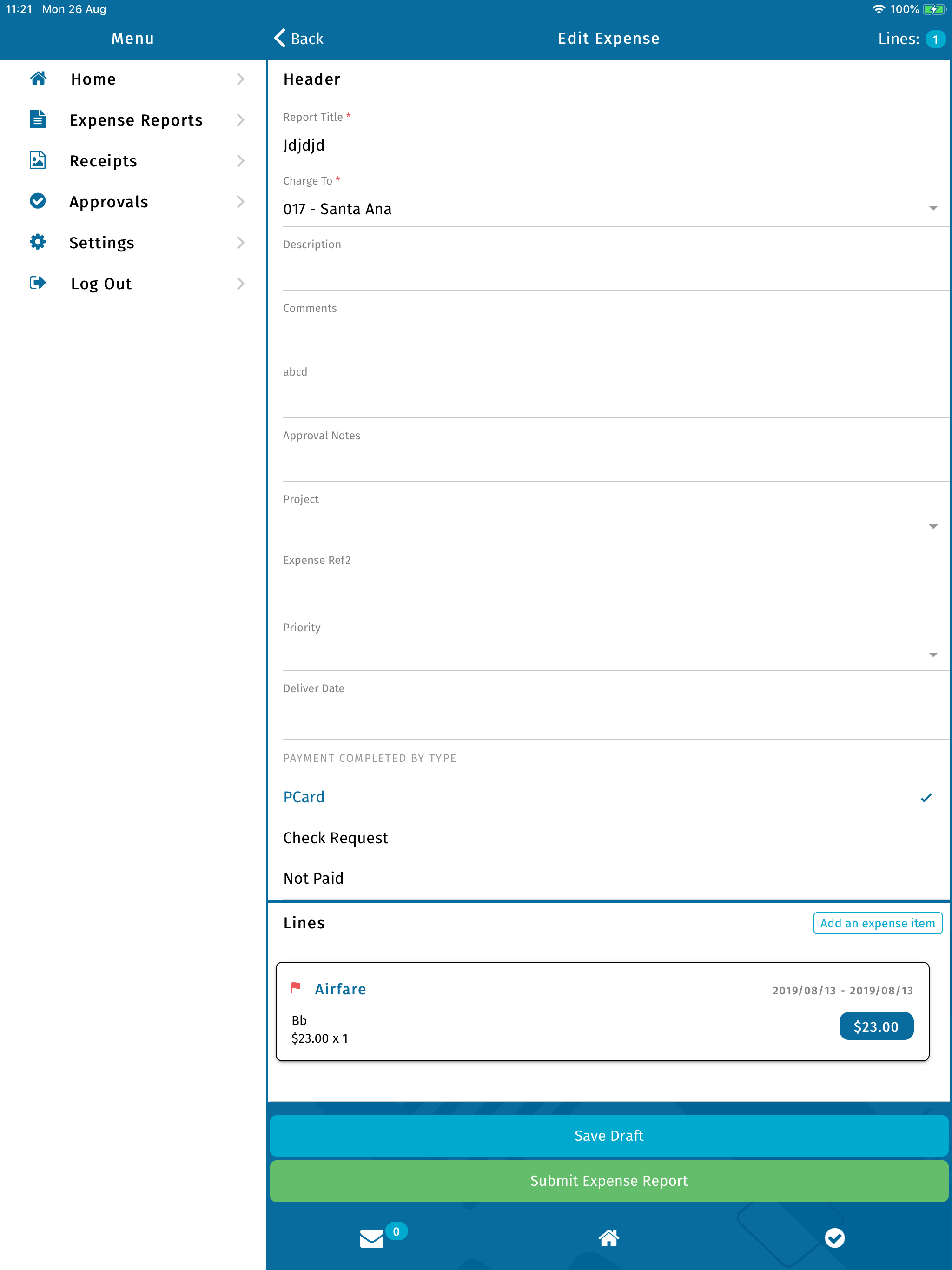Image resolution: width=952 pixels, height=1270 pixels.
Task: Click the Approvals checkmark icon in menu
Action: coord(38,201)
